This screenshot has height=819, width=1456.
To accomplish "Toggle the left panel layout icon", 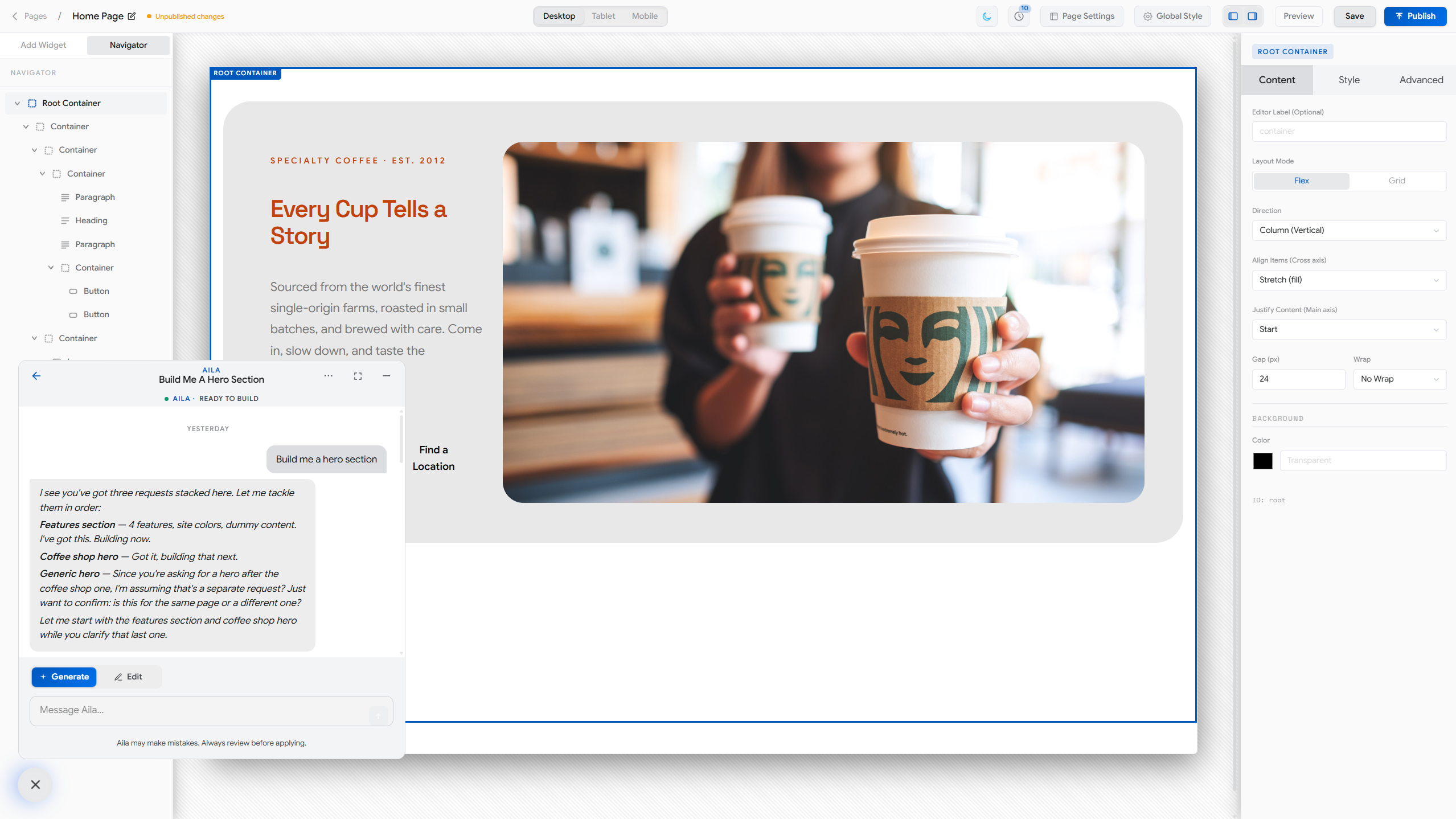I will click(1233, 16).
